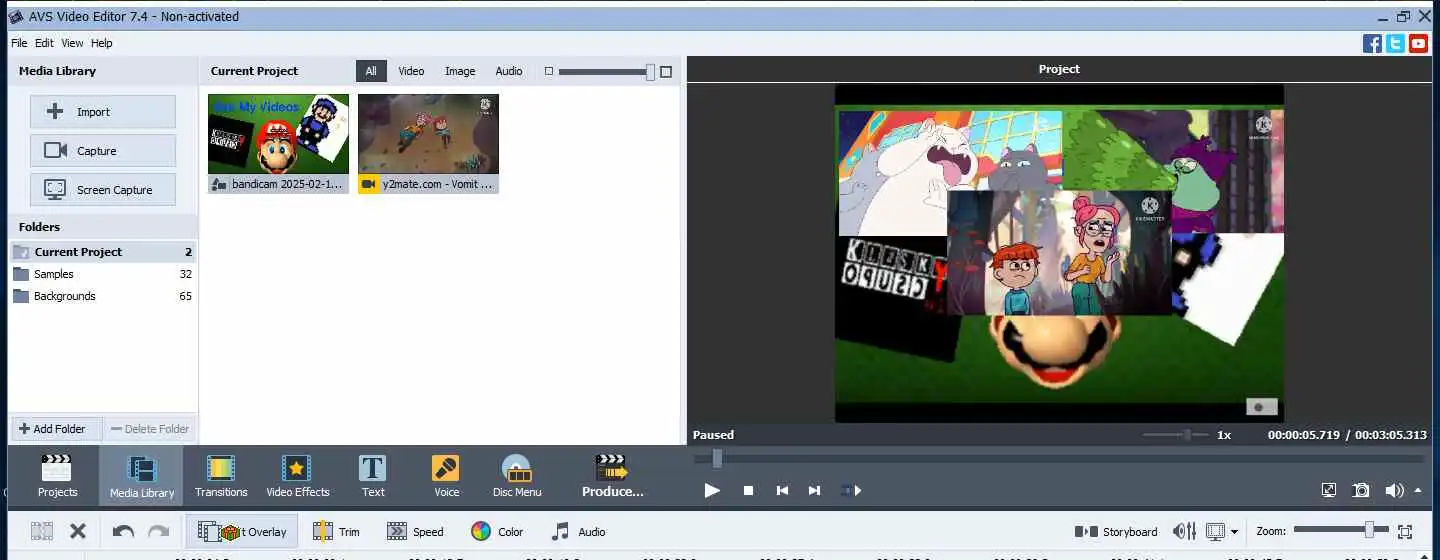1440x560 pixels.
Task: Undo the last action
Action: (123, 532)
